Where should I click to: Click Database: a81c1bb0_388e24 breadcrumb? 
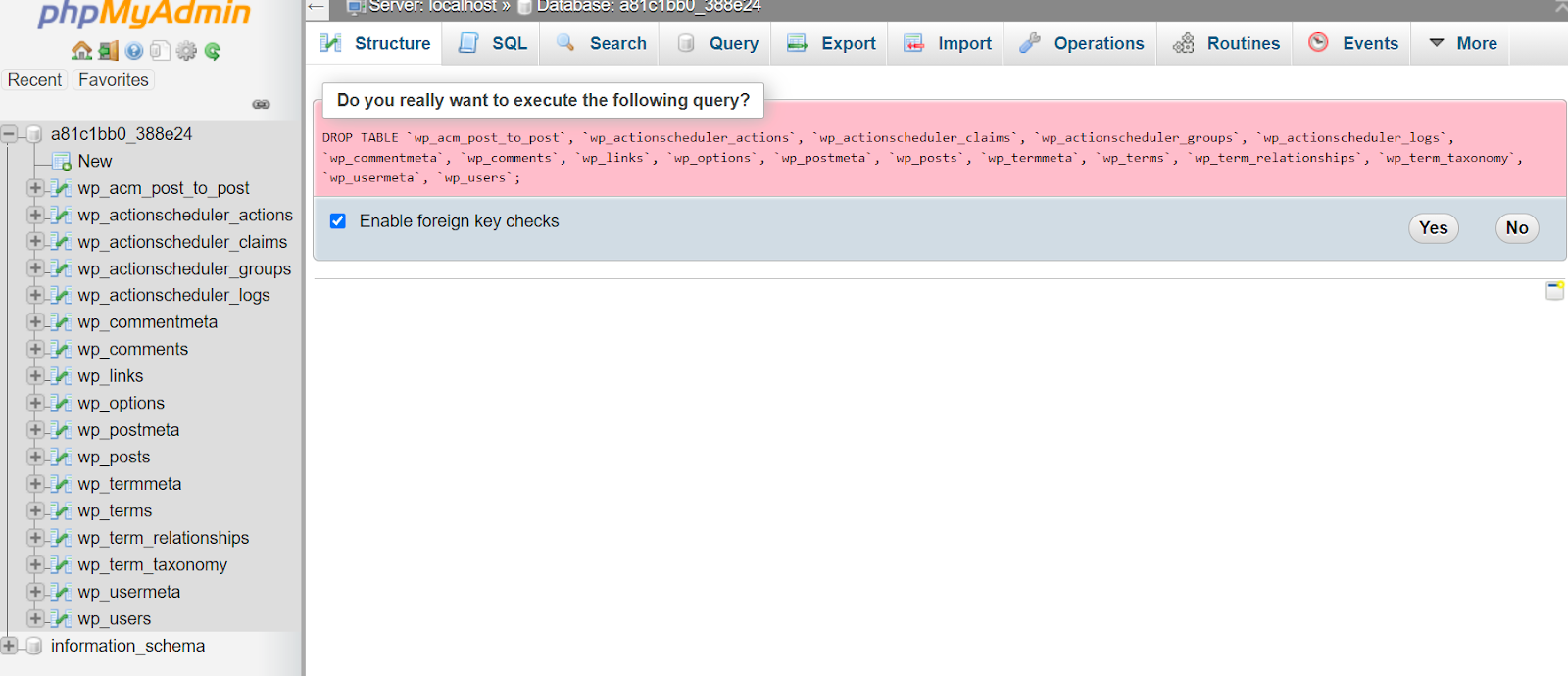tap(649, 7)
